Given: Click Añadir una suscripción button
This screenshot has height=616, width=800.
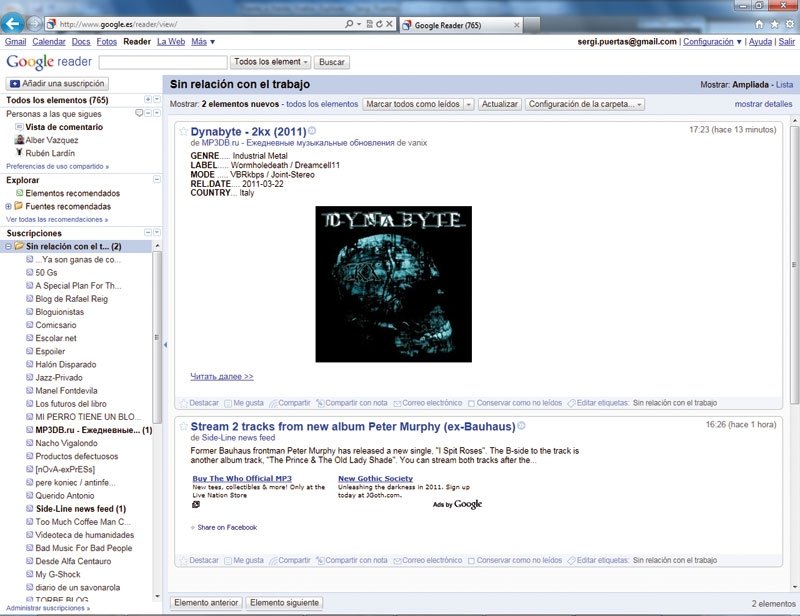Looking at the screenshot, I should tap(57, 83).
